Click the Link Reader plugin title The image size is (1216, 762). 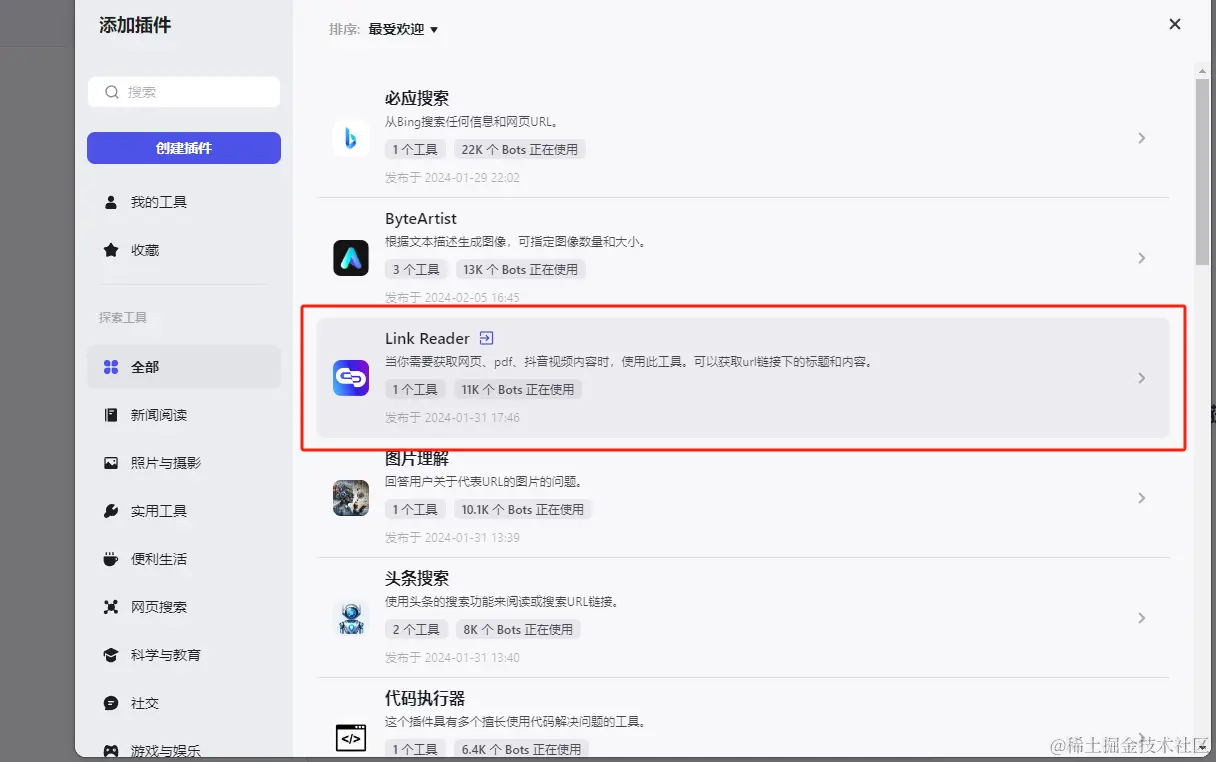[427, 338]
